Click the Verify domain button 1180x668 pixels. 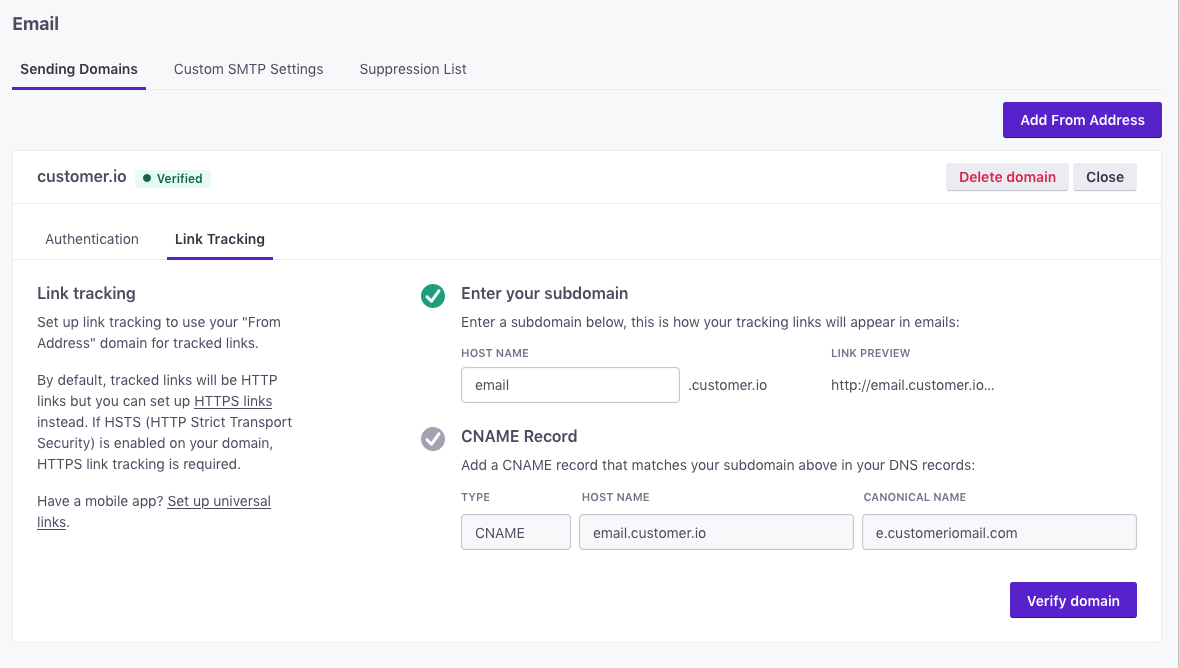pyautogui.click(x=1073, y=600)
